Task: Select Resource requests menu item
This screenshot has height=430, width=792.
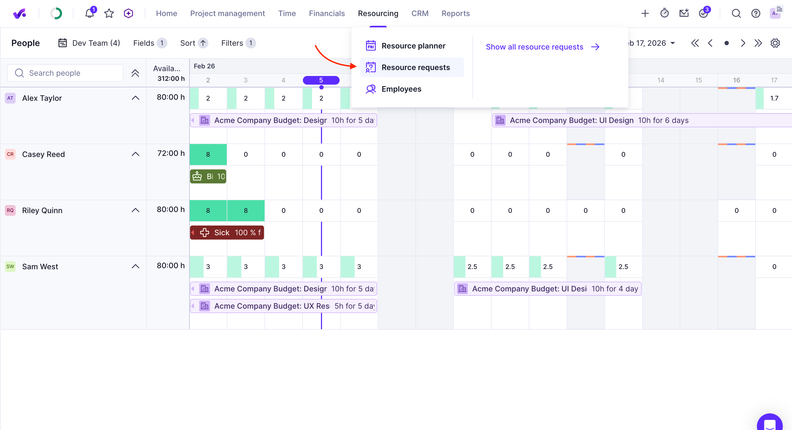Action: [x=412, y=67]
